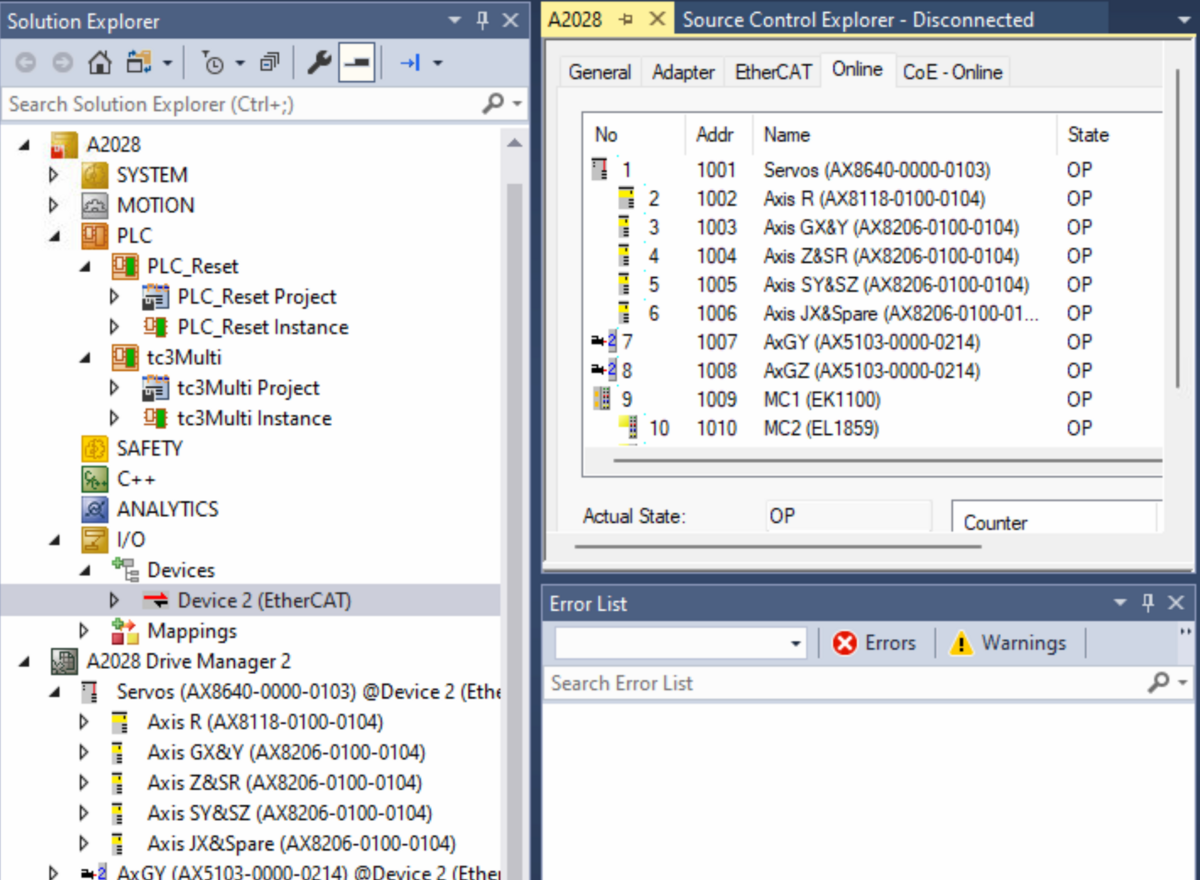This screenshot has height=880, width=1200.
Task: Select the Mappings tree item
Action: [192, 631]
